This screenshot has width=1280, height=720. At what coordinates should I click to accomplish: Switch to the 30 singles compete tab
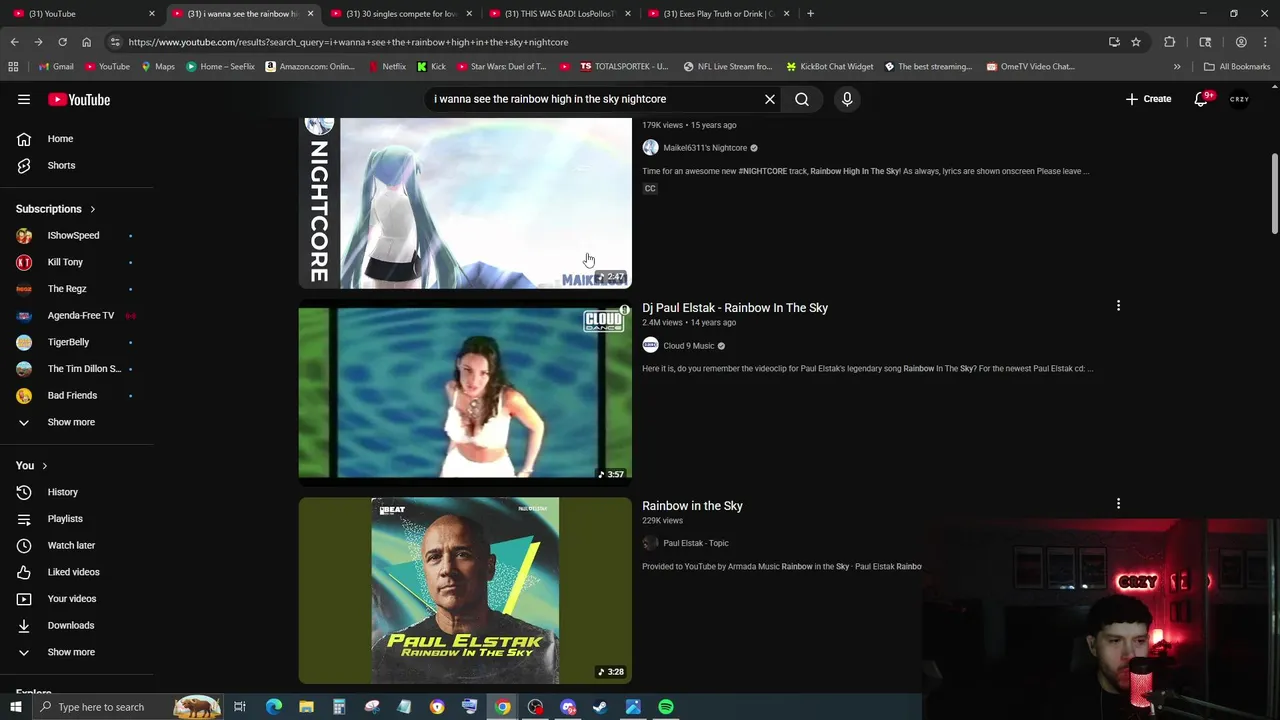click(401, 14)
